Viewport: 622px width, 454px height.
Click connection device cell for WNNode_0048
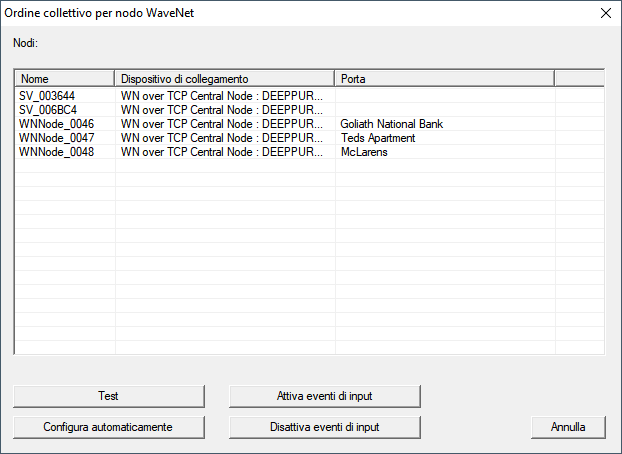tap(222, 152)
